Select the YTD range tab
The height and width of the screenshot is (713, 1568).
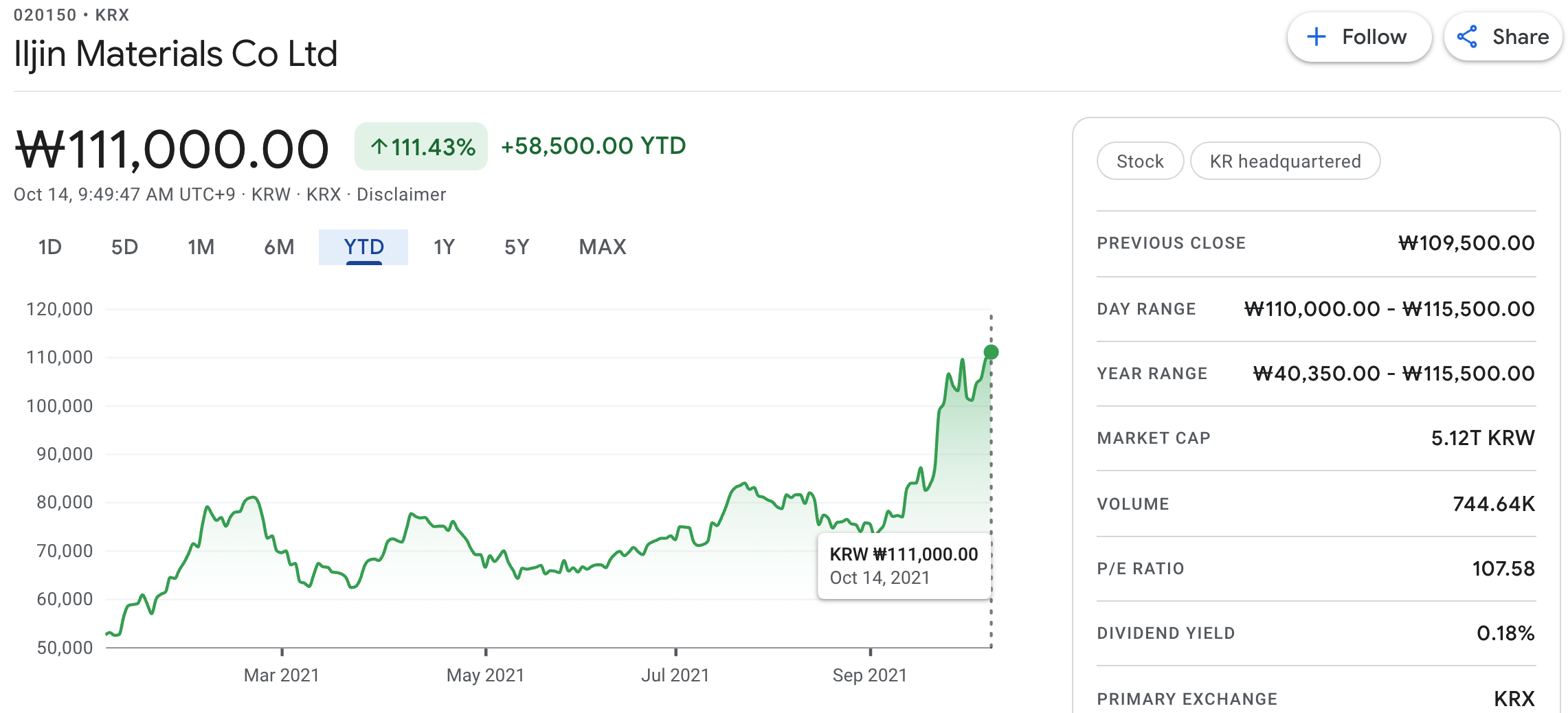(x=363, y=247)
